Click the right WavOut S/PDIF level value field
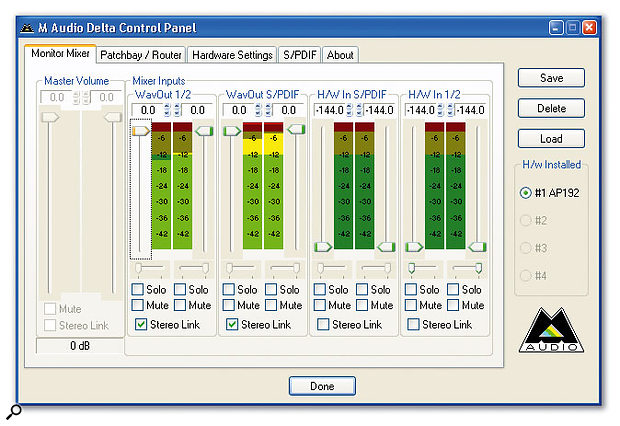Screen dimensions: 620x426 tap(288, 110)
